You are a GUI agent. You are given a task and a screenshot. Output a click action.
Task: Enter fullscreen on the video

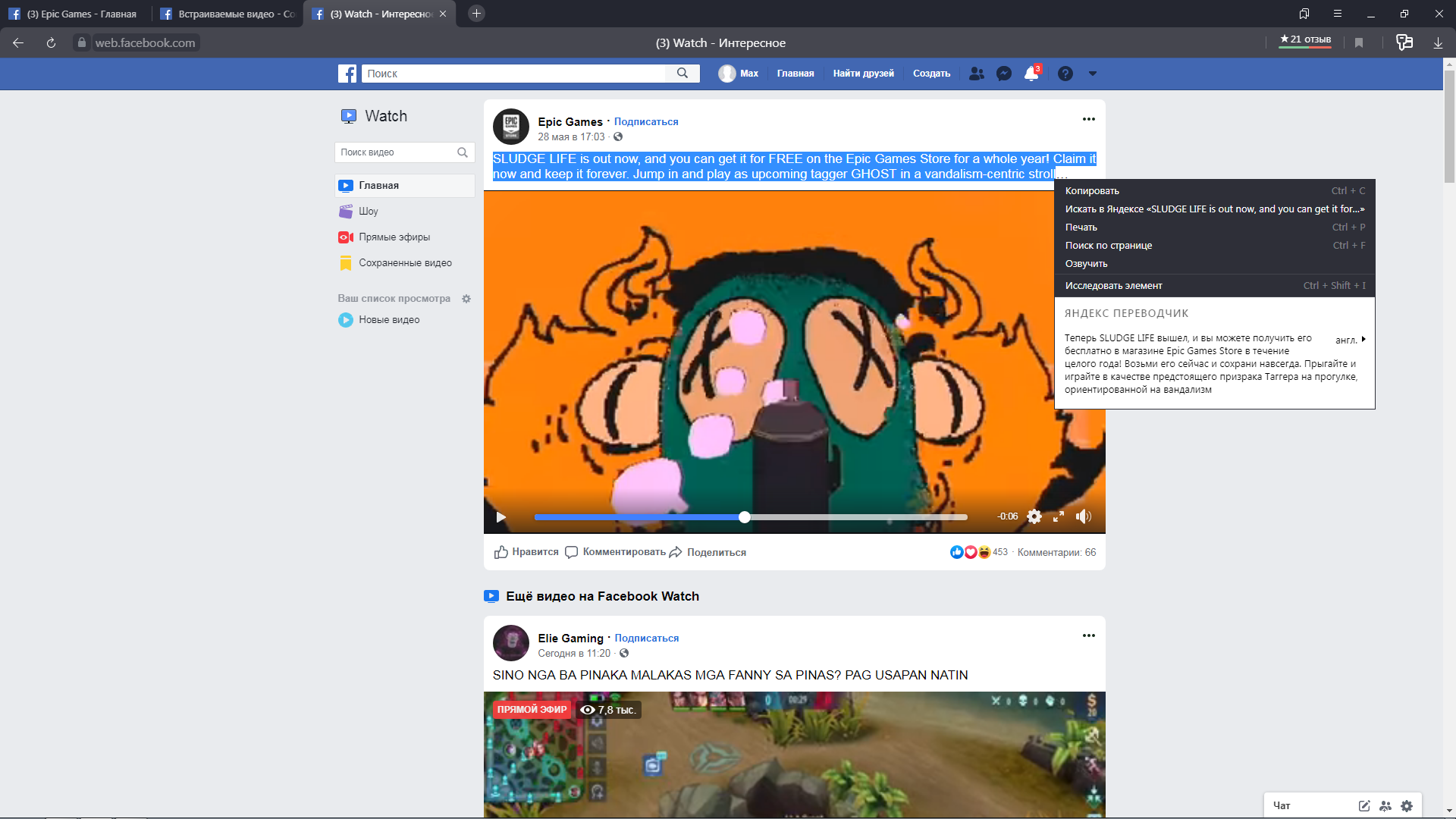coord(1059,516)
